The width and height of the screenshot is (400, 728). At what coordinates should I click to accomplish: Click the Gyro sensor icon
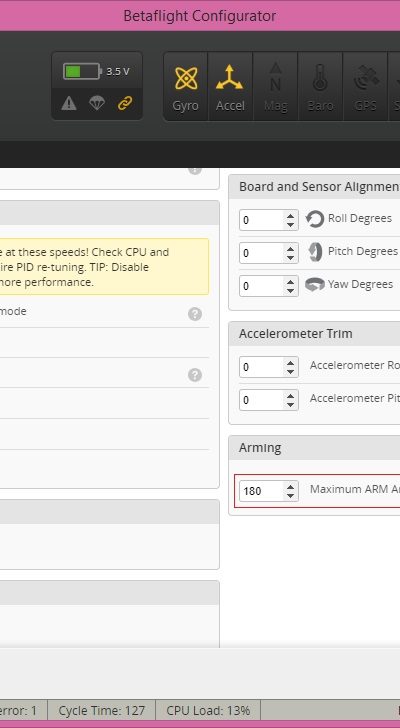tap(186, 87)
